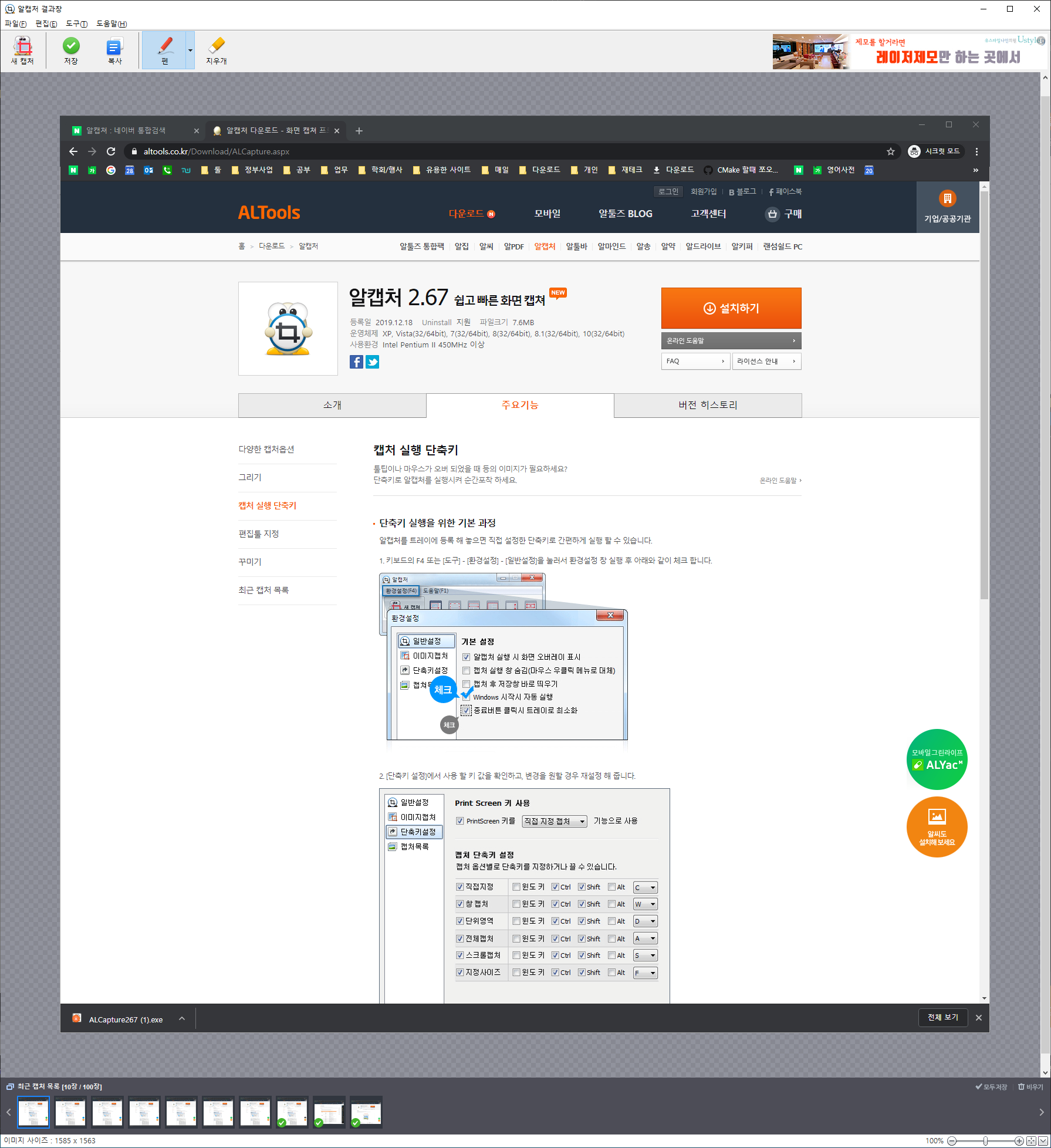Click the 구매 shopping basket icon
Viewport: 1051px width, 1148px height.
[772, 214]
